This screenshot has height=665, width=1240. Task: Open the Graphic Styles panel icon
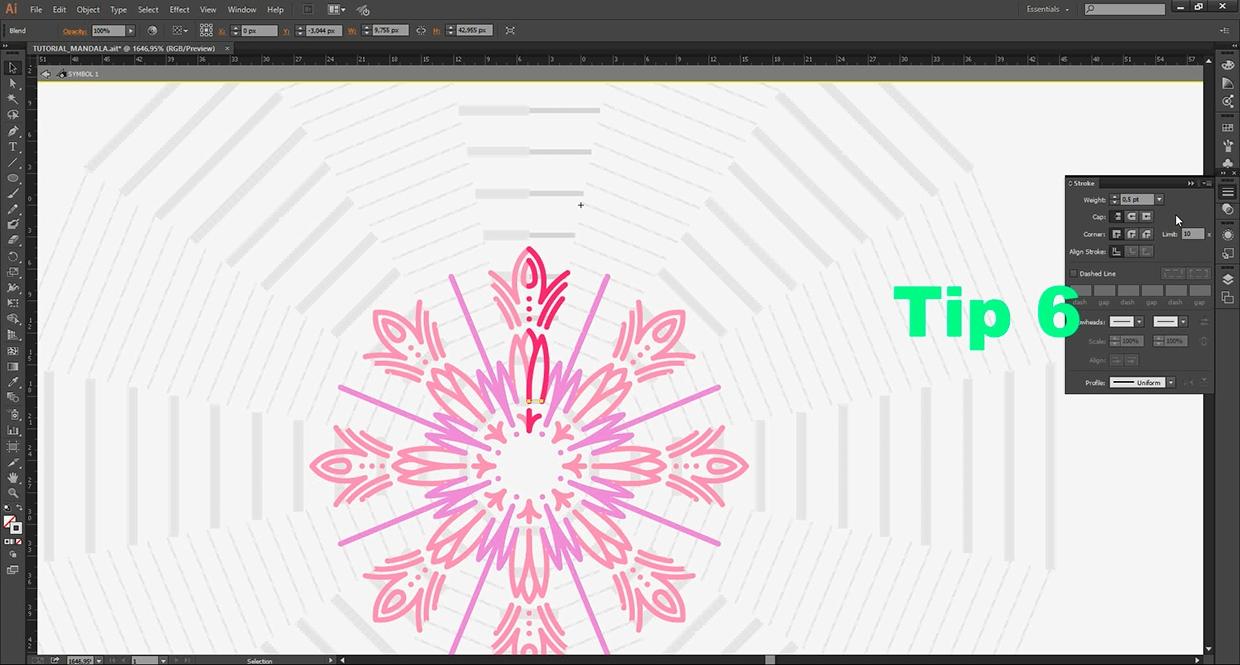(1228, 254)
